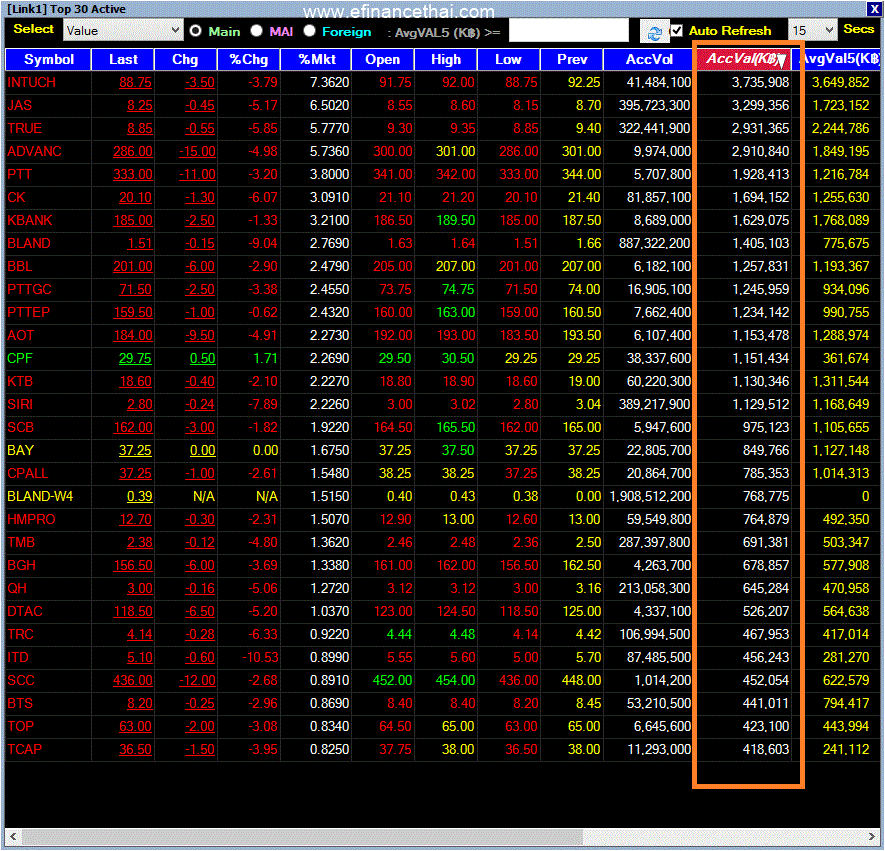This screenshot has height=851, width=885.
Task: Select the TMB symbol
Action: (x=21, y=542)
